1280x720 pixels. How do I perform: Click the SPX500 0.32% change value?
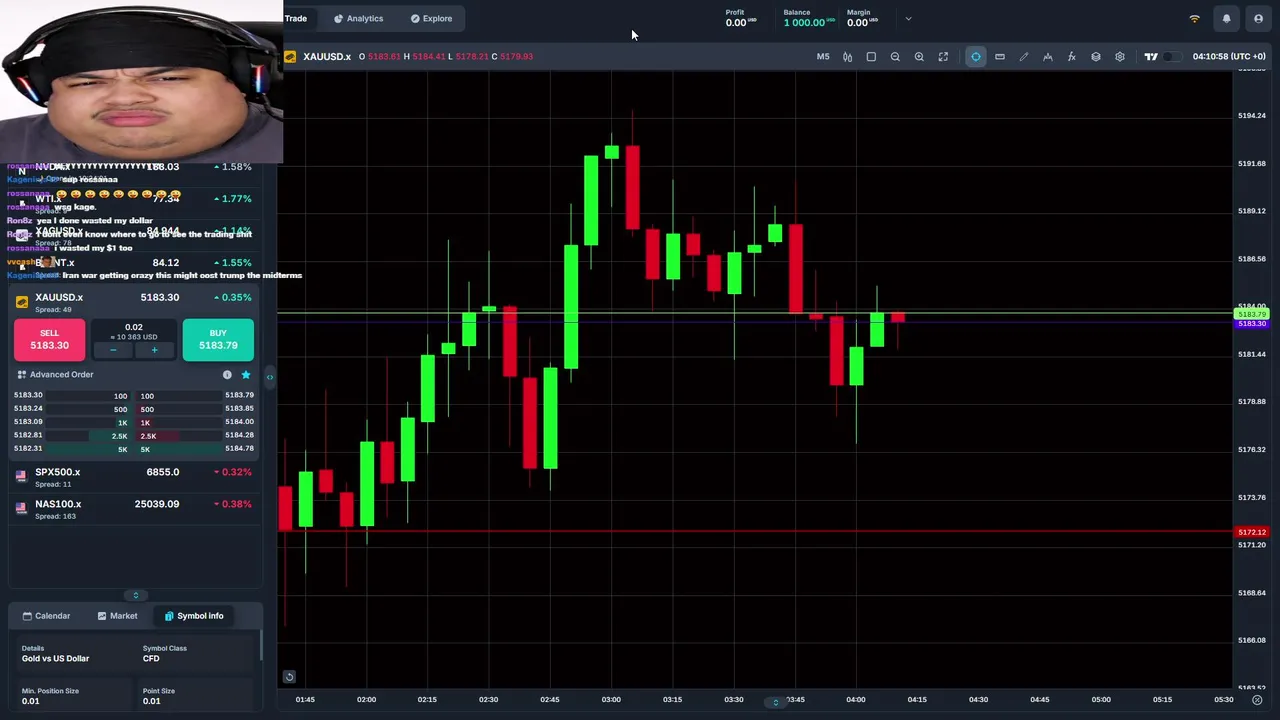click(x=233, y=472)
